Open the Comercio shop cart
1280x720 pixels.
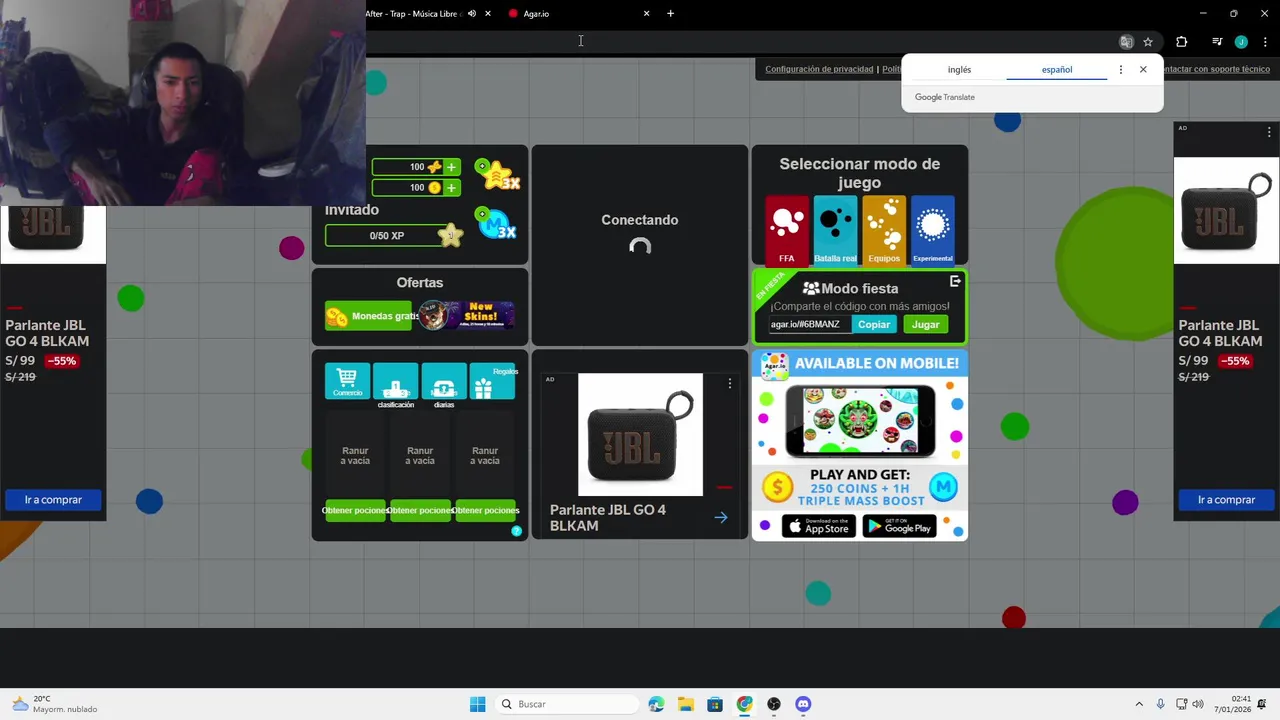click(x=347, y=381)
